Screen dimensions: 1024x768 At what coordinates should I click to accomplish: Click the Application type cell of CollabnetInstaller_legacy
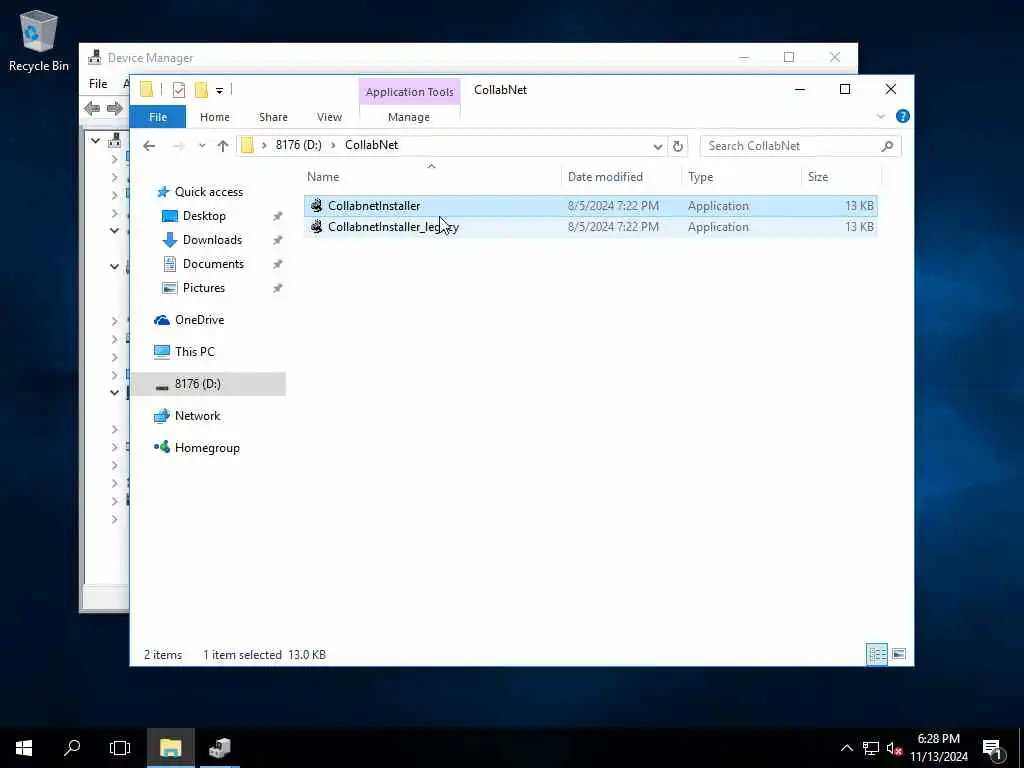[x=718, y=227]
